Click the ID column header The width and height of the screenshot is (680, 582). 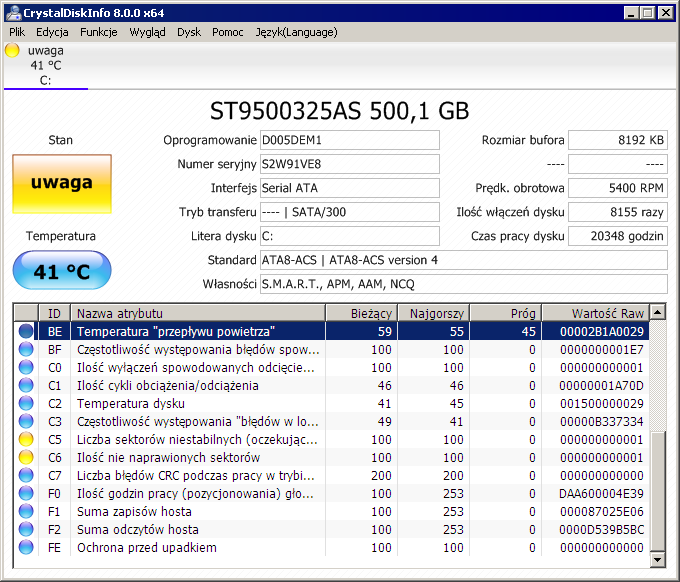(55, 313)
